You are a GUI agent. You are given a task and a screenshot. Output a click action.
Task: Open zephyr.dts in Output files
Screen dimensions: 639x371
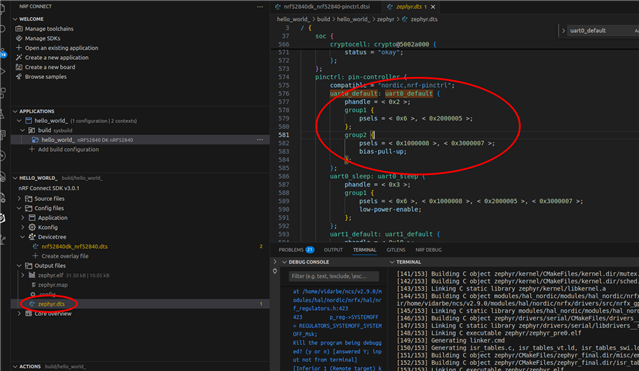[x=51, y=304]
